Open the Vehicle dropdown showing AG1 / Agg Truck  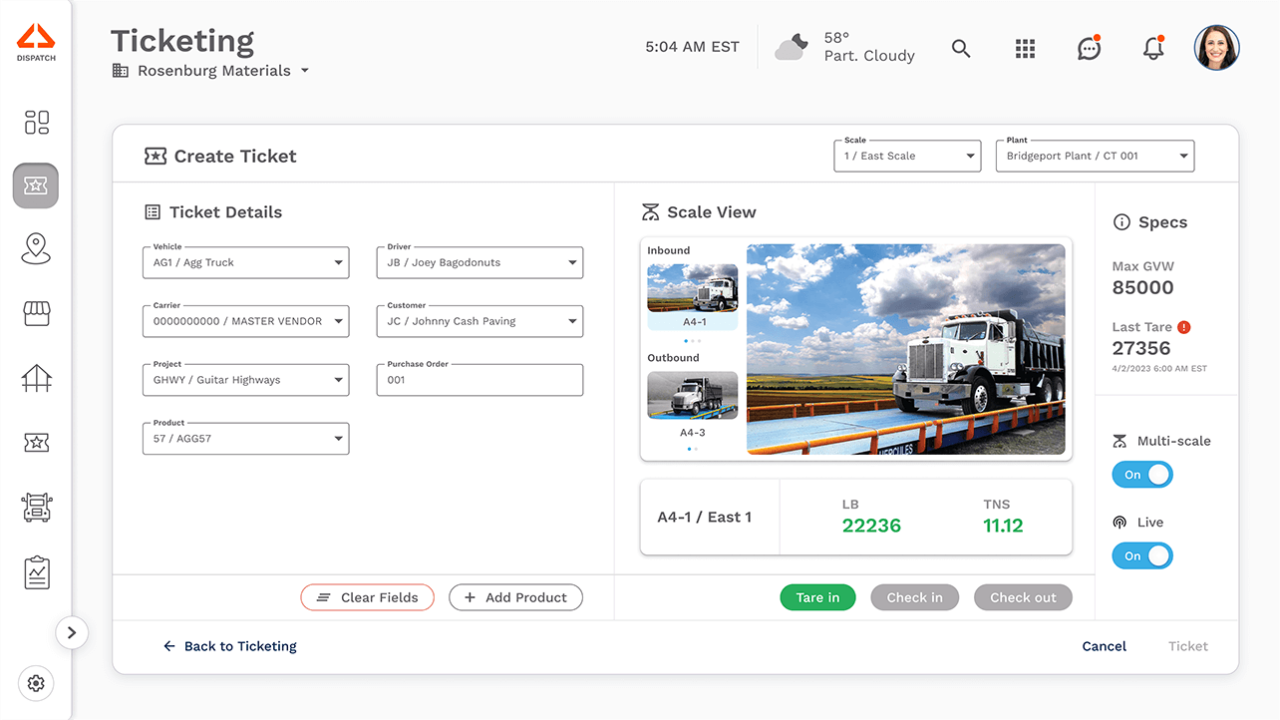point(245,262)
